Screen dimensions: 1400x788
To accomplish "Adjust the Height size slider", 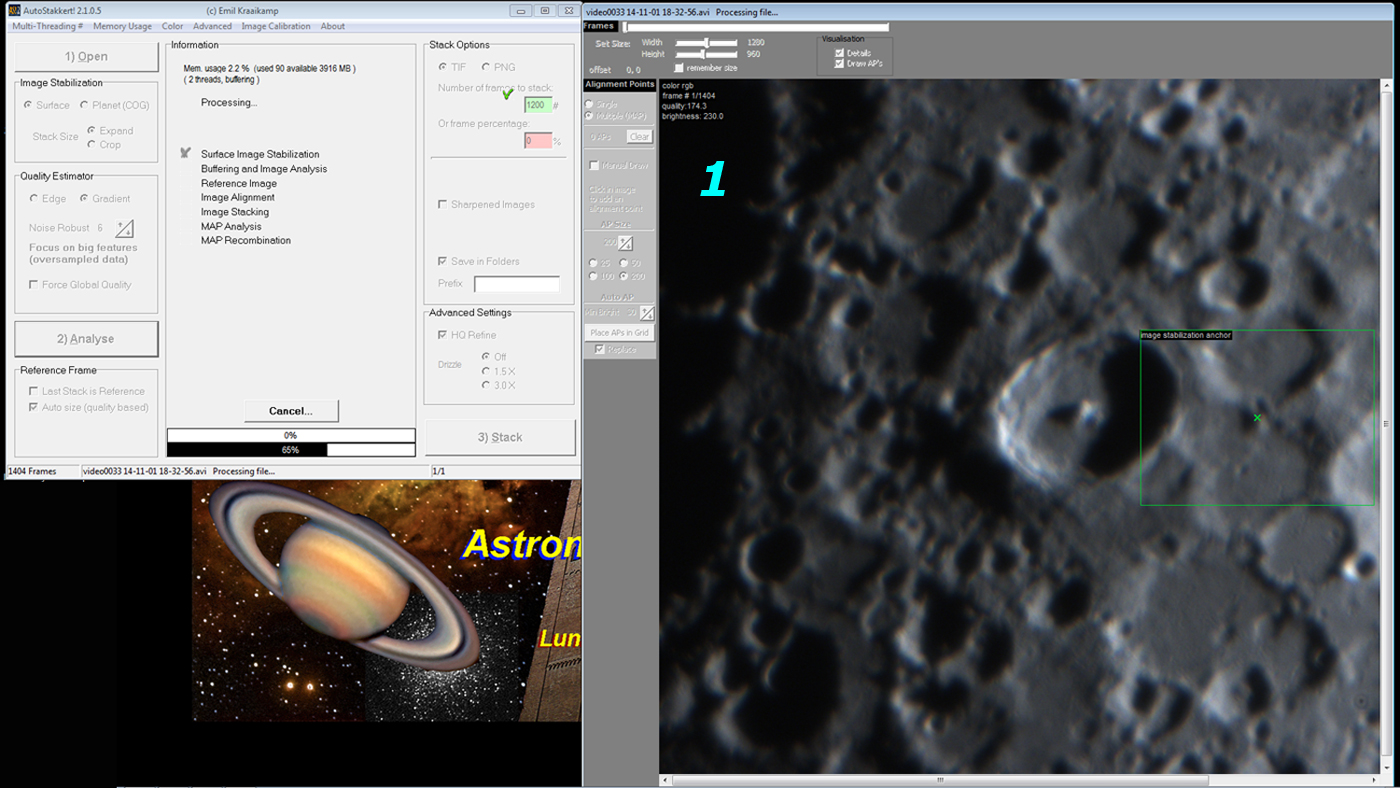I will (707, 54).
